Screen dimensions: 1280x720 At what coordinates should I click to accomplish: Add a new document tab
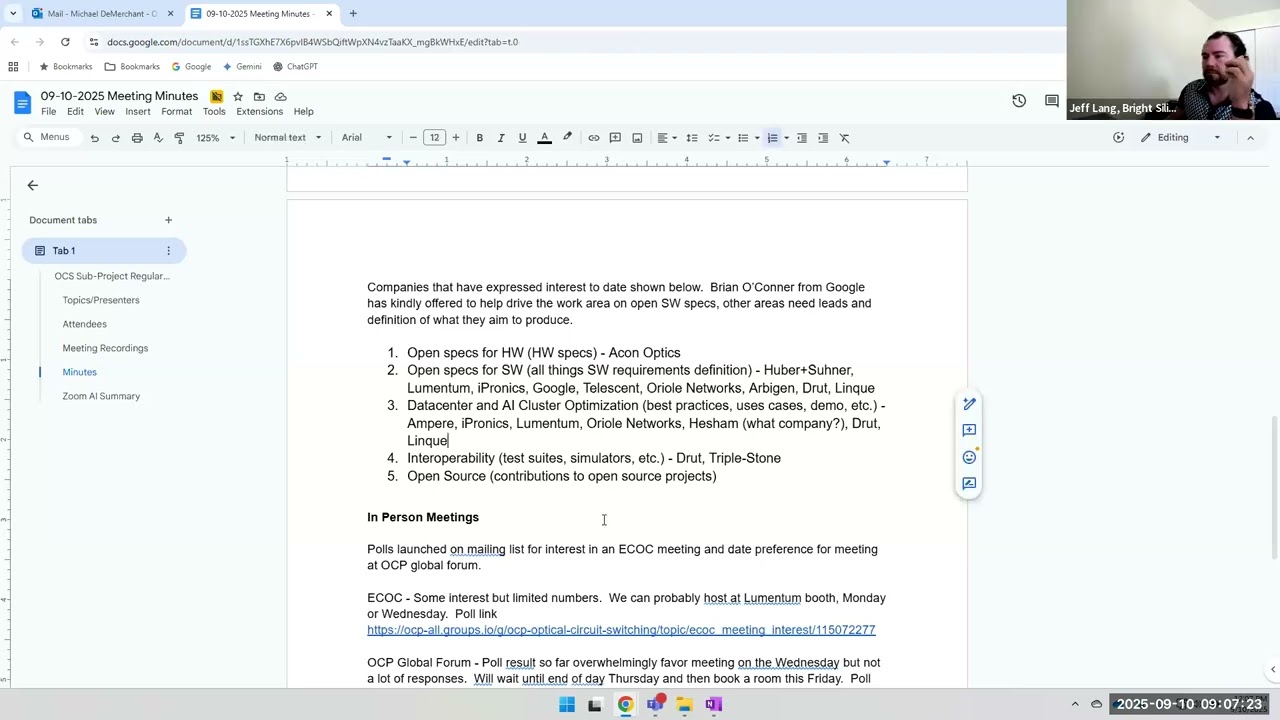[x=168, y=220]
